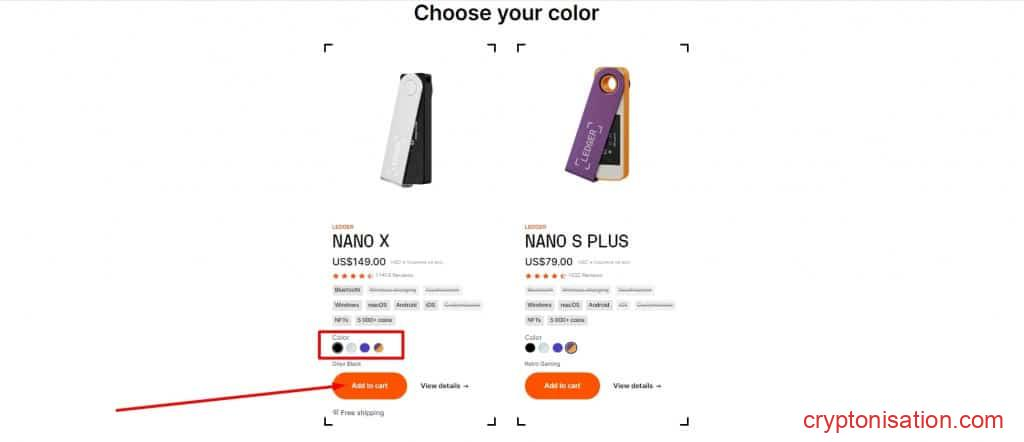1024x442 pixels.
Task: Click the Free shipping truck icon
Action: tap(336, 412)
